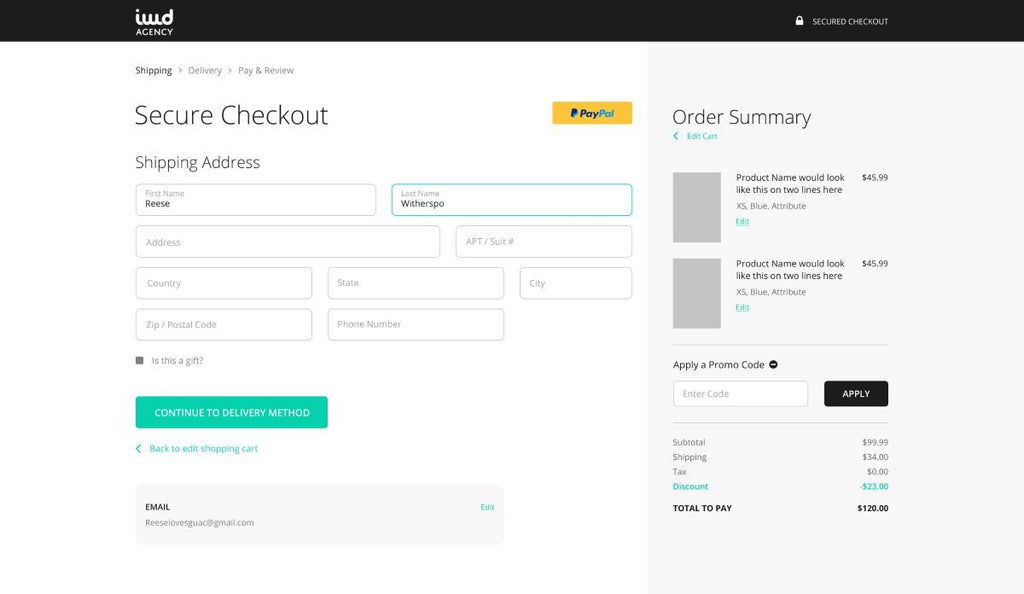Open the Edit Cart link
This screenshot has height=594, width=1024.
pos(701,136)
